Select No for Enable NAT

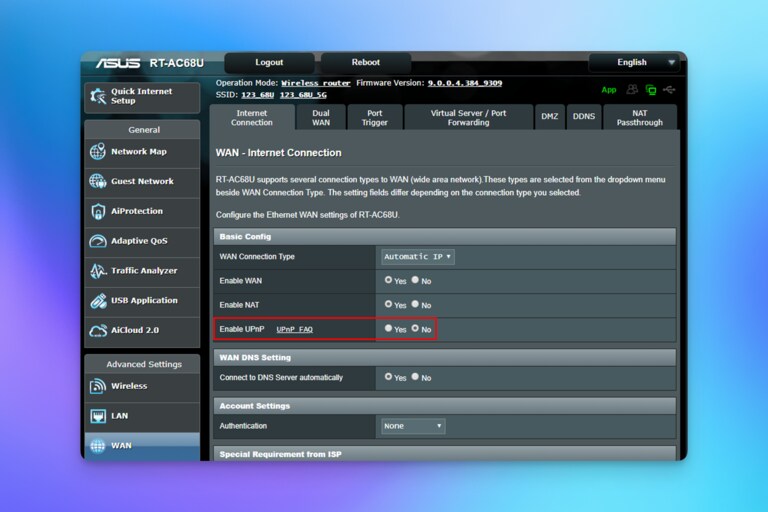pos(415,304)
